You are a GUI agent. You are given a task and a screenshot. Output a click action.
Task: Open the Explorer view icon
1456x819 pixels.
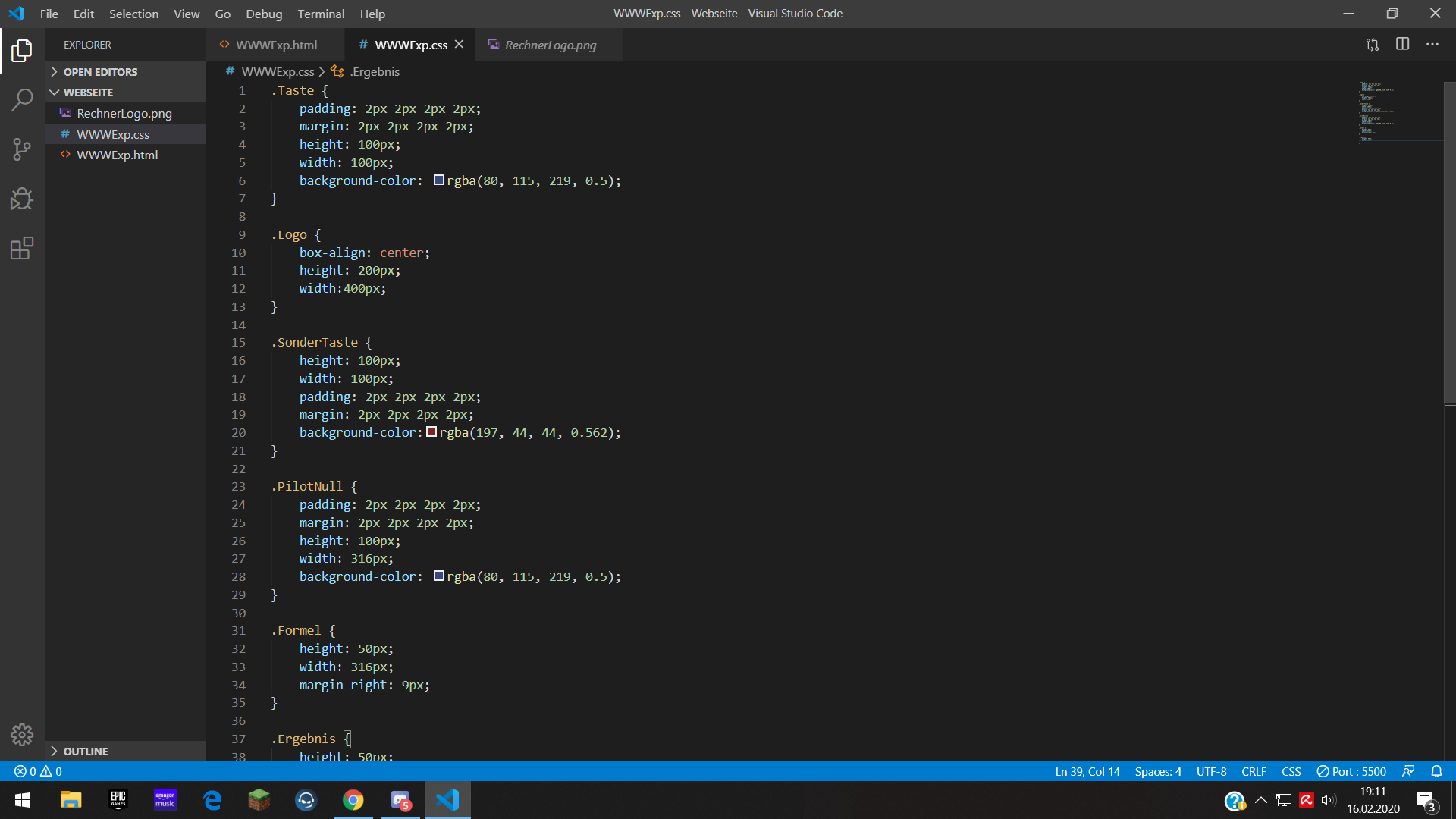22,50
